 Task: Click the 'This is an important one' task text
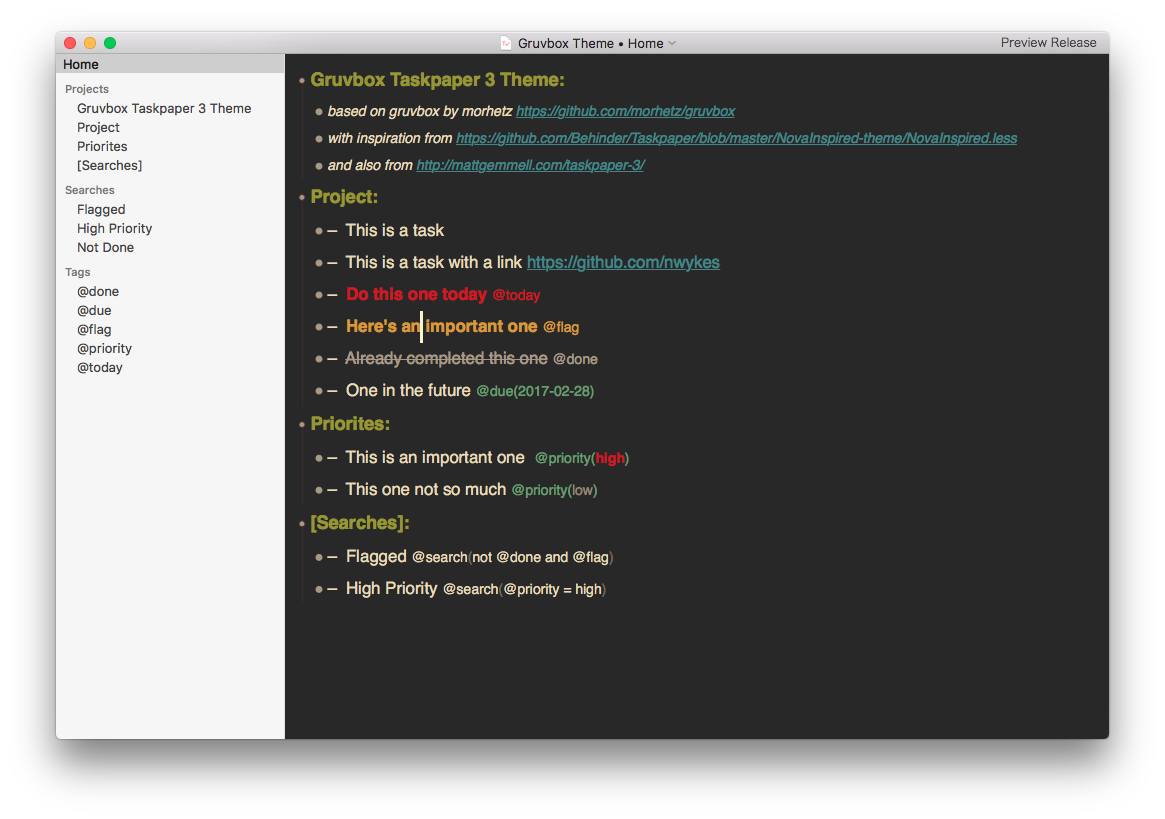pyautogui.click(x=435, y=457)
